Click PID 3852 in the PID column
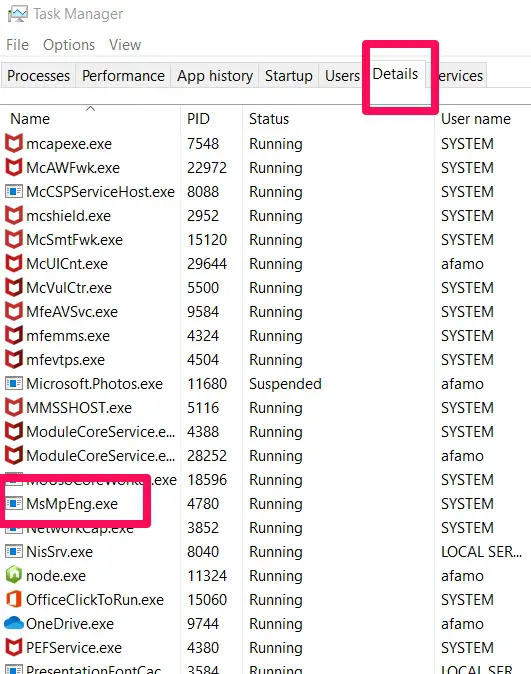 [x=203, y=527]
